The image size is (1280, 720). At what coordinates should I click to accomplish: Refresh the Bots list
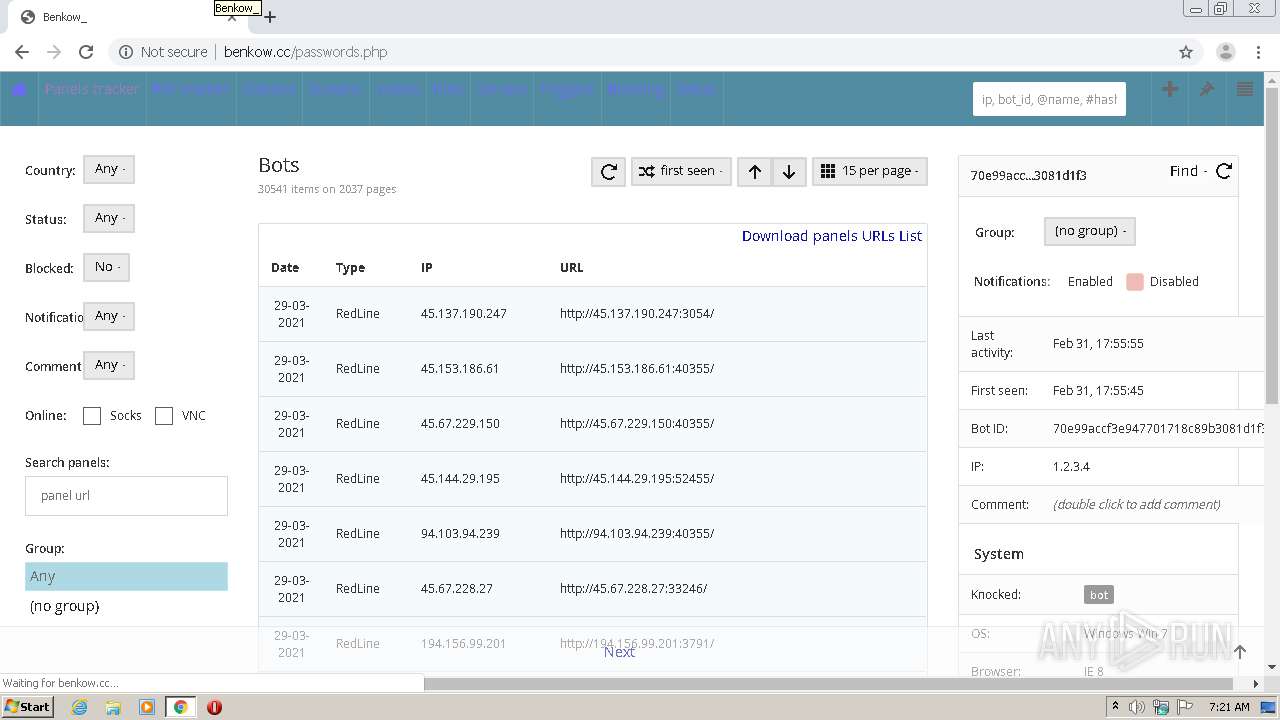608,171
